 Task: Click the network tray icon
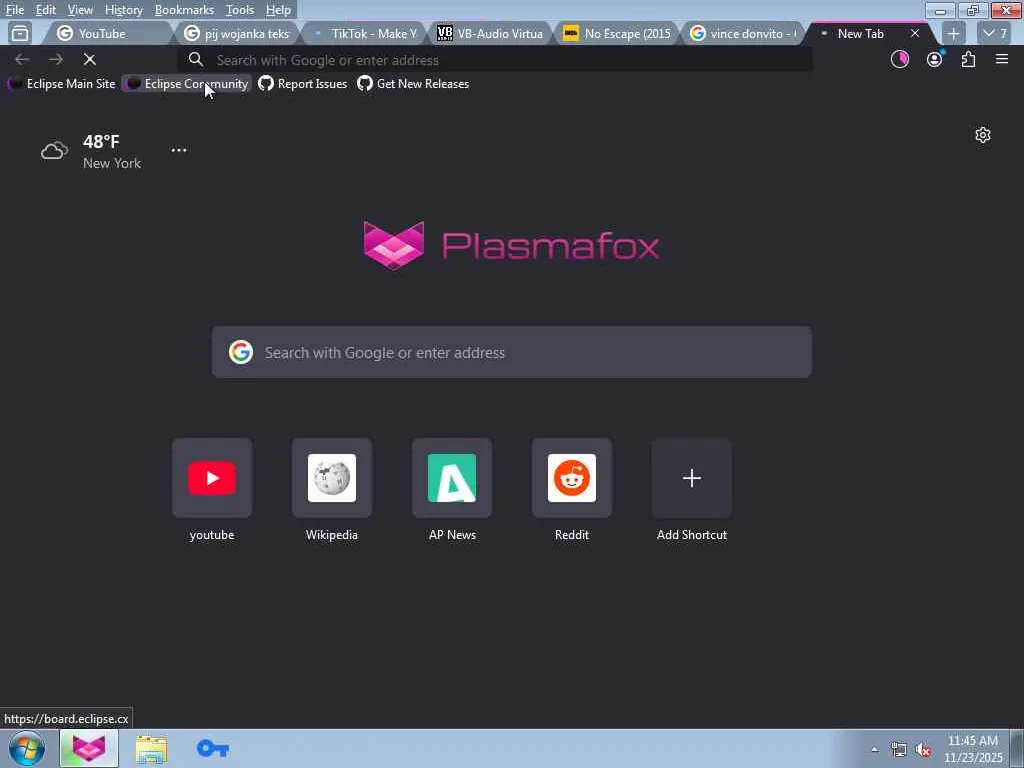click(x=899, y=750)
